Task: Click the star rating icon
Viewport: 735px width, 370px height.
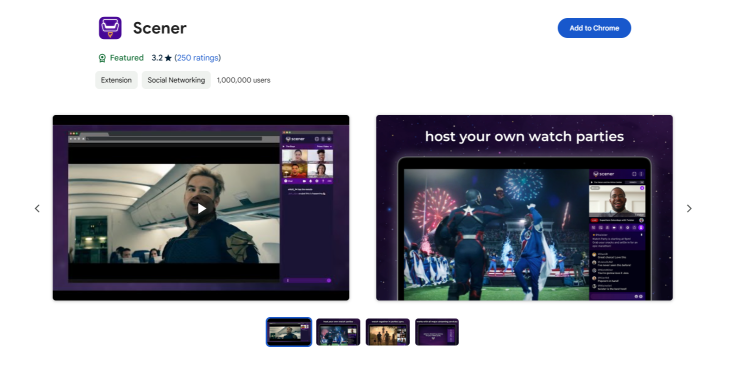Action: [x=168, y=58]
